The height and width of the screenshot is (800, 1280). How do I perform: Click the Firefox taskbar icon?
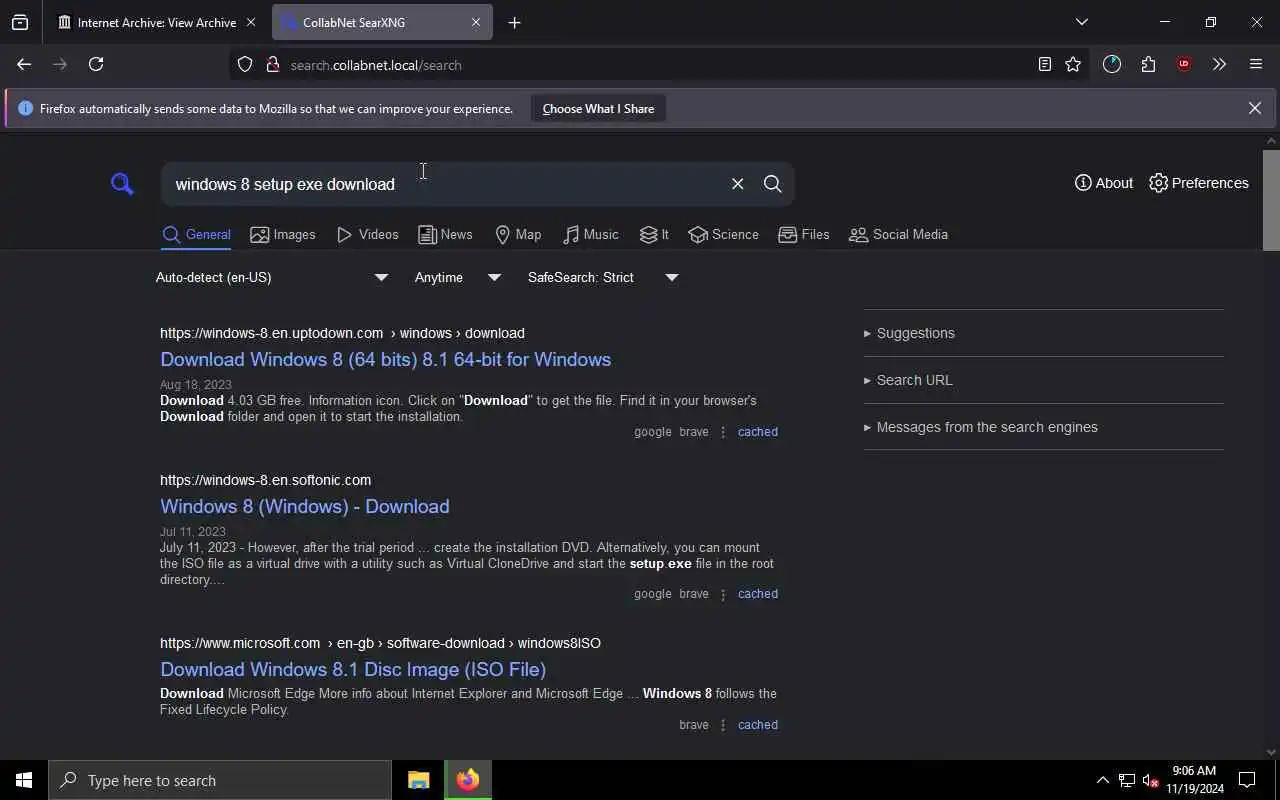click(467, 780)
